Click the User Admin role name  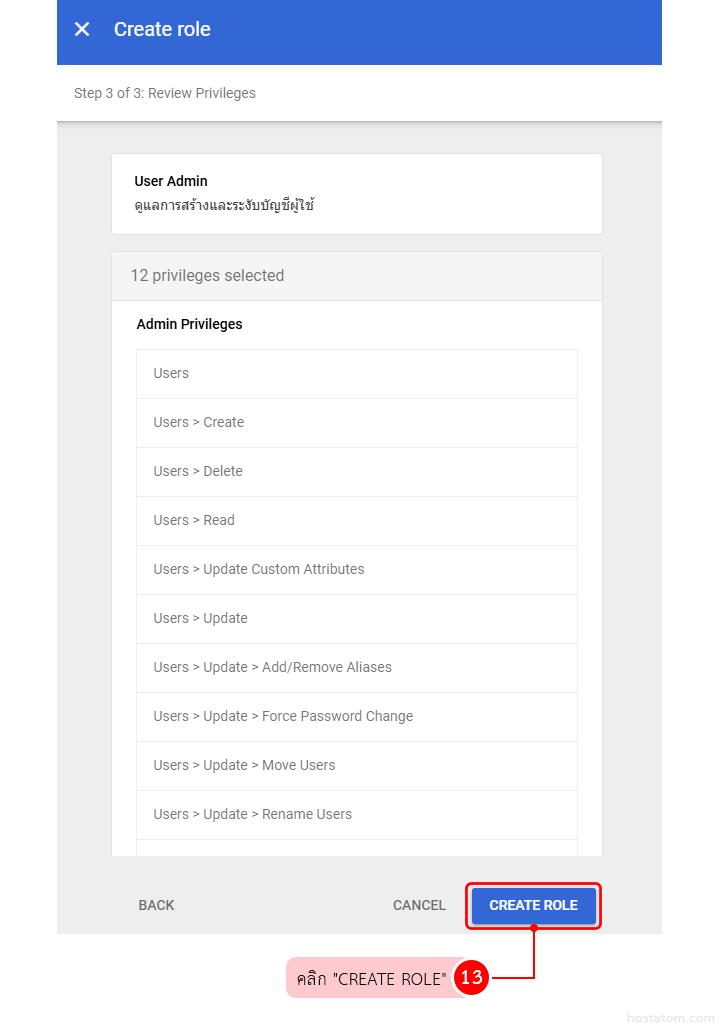171,181
